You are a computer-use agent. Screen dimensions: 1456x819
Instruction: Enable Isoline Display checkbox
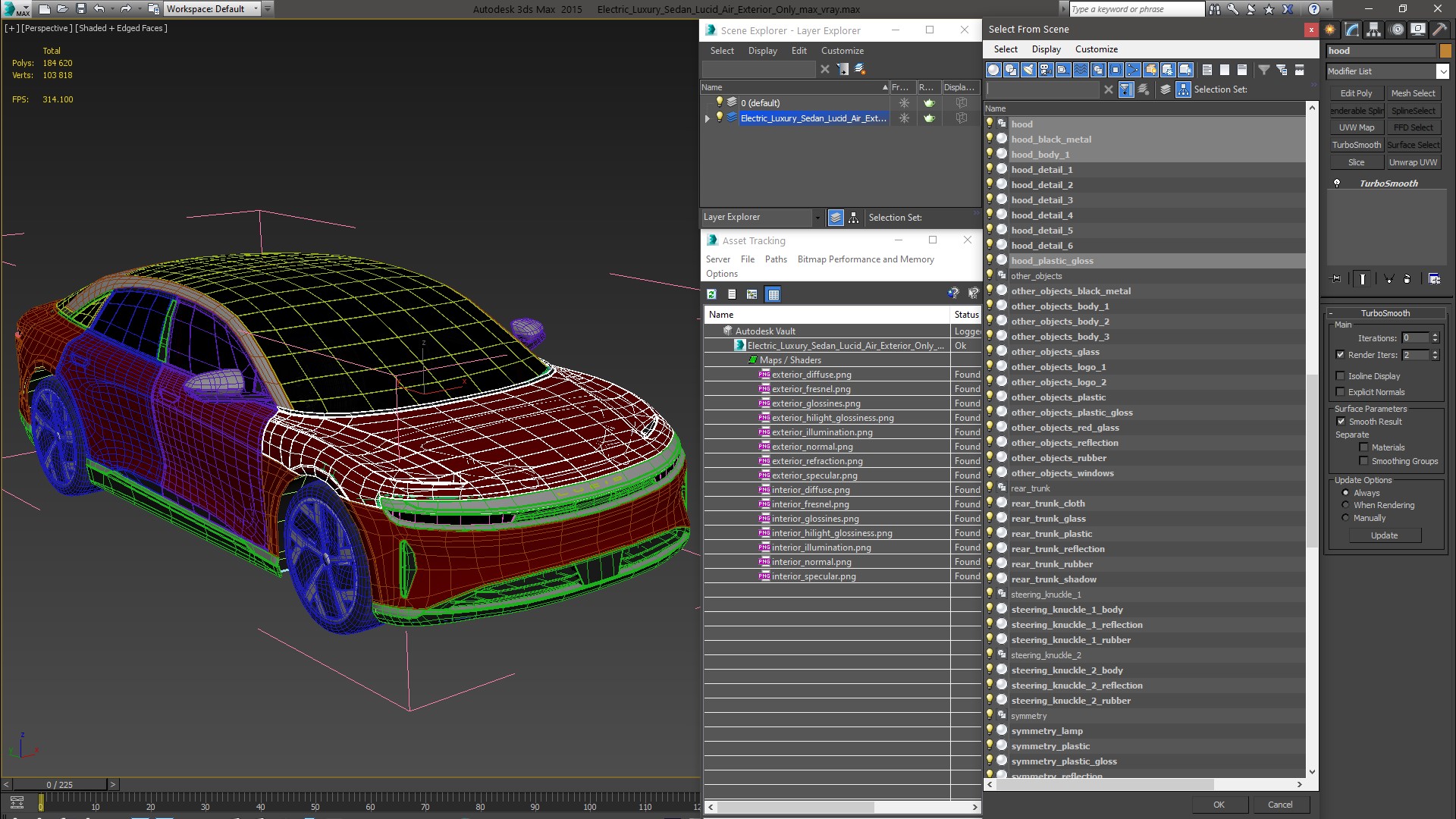pos(1340,376)
